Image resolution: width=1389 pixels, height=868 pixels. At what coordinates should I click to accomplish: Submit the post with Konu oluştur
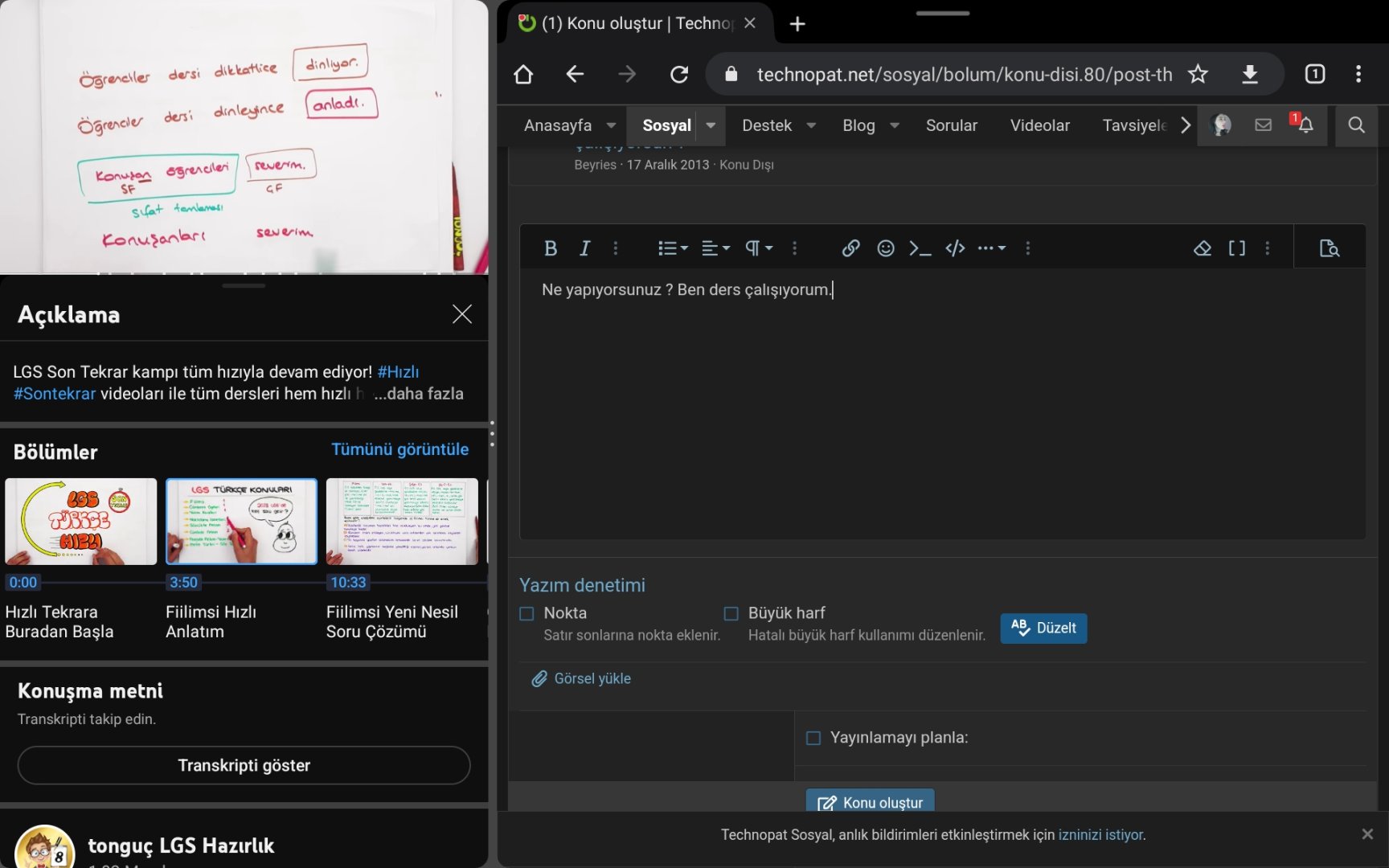871,802
